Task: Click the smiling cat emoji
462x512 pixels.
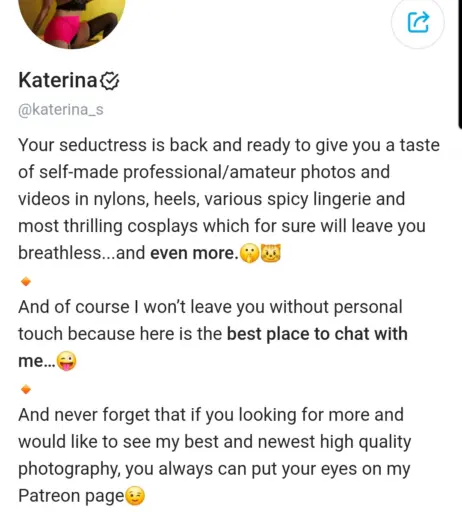Action: pyautogui.click(x=271, y=253)
